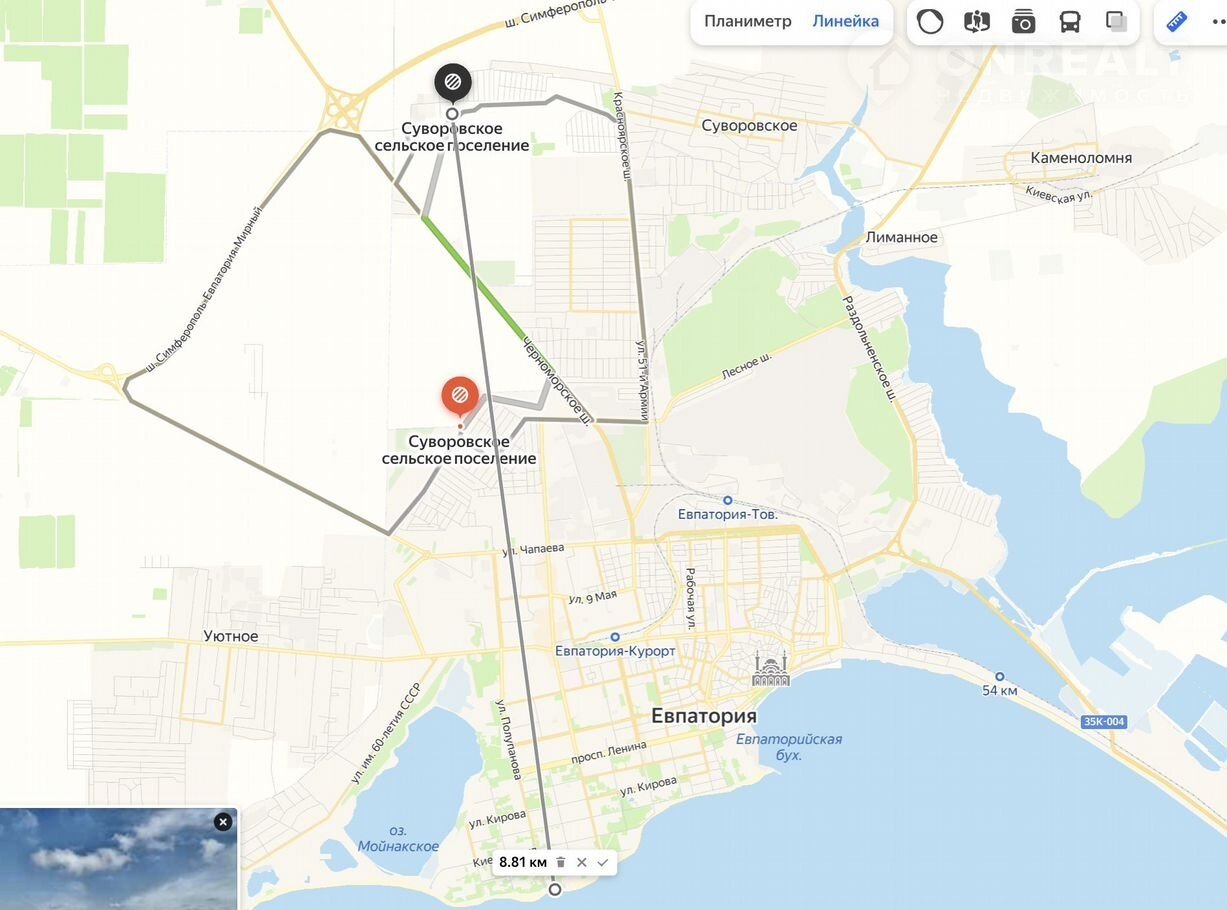Cancel the ruler measurement with X
This screenshot has height=910, width=1227.
click(x=582, y=862)
